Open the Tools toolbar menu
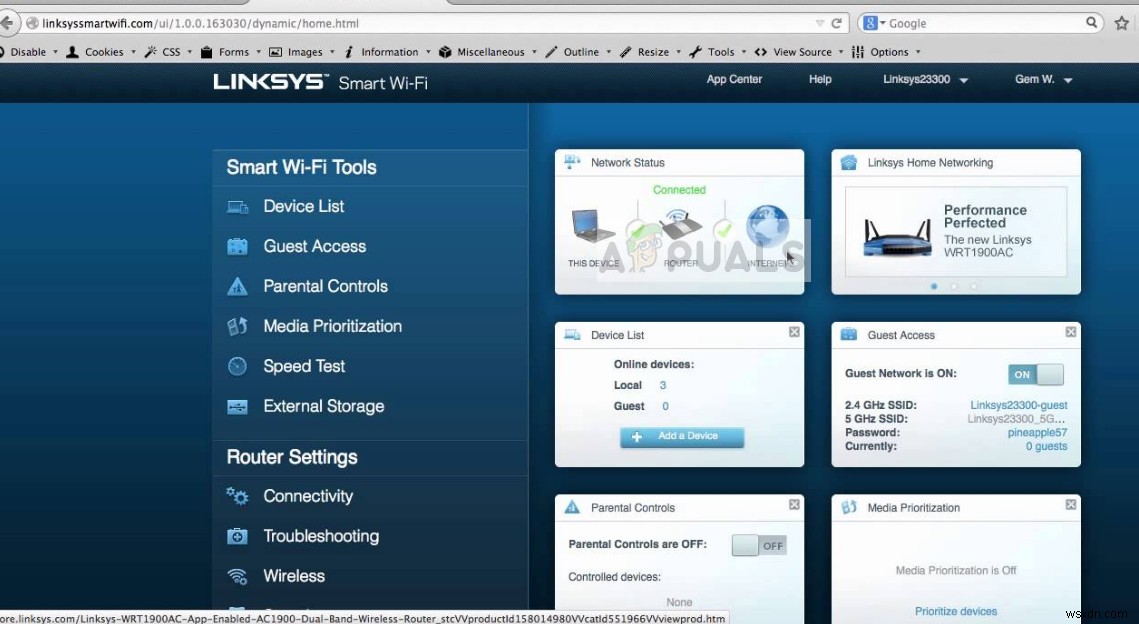The width and height of the screenshot is (1139, 624). [x=718, y=52]
